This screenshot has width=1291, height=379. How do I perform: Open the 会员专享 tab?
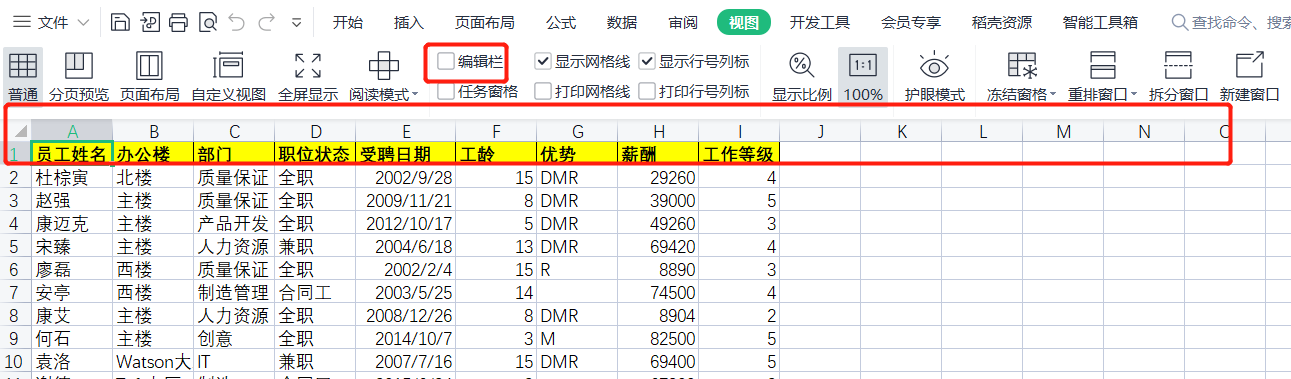click(912, 22)
